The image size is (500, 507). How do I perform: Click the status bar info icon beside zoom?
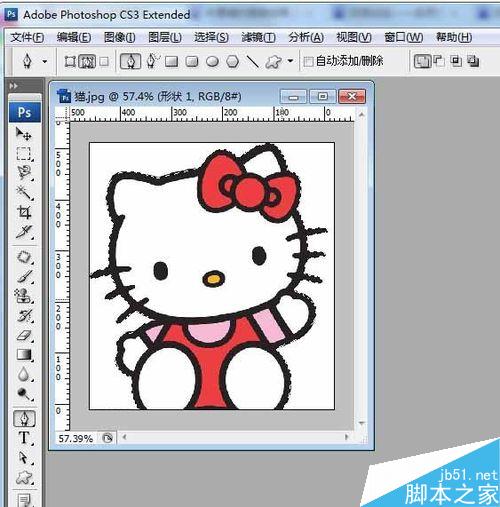108,438
